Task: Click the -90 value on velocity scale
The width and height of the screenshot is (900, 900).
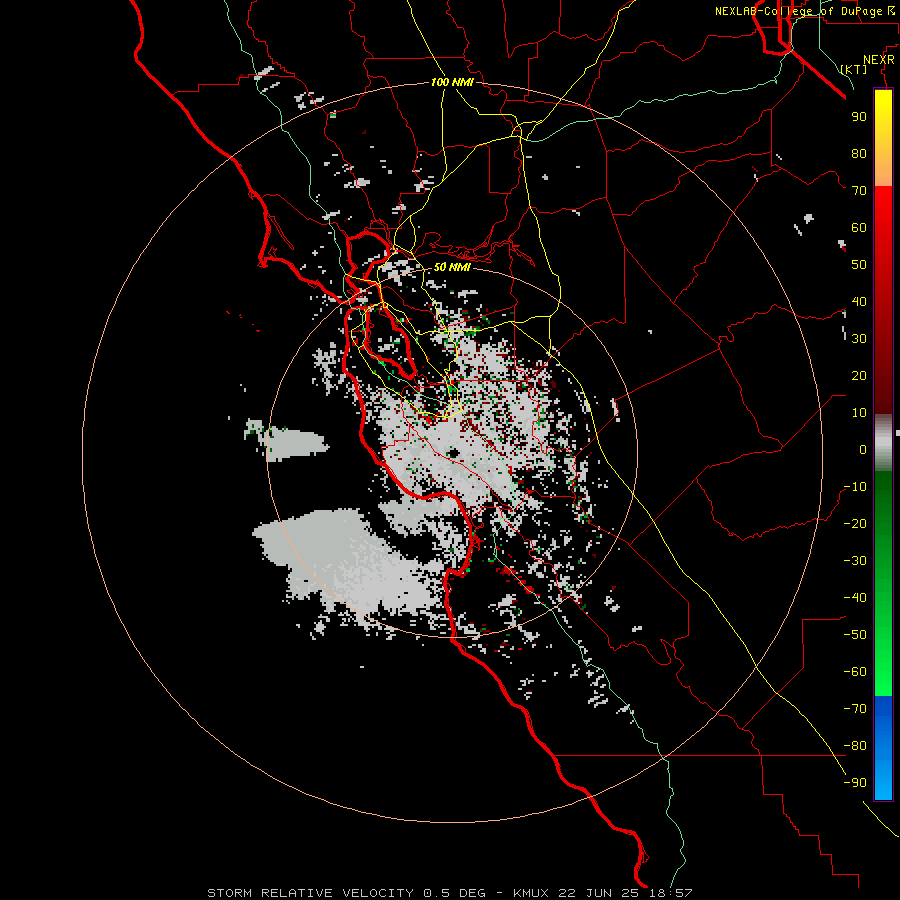Action: point(855,783)
